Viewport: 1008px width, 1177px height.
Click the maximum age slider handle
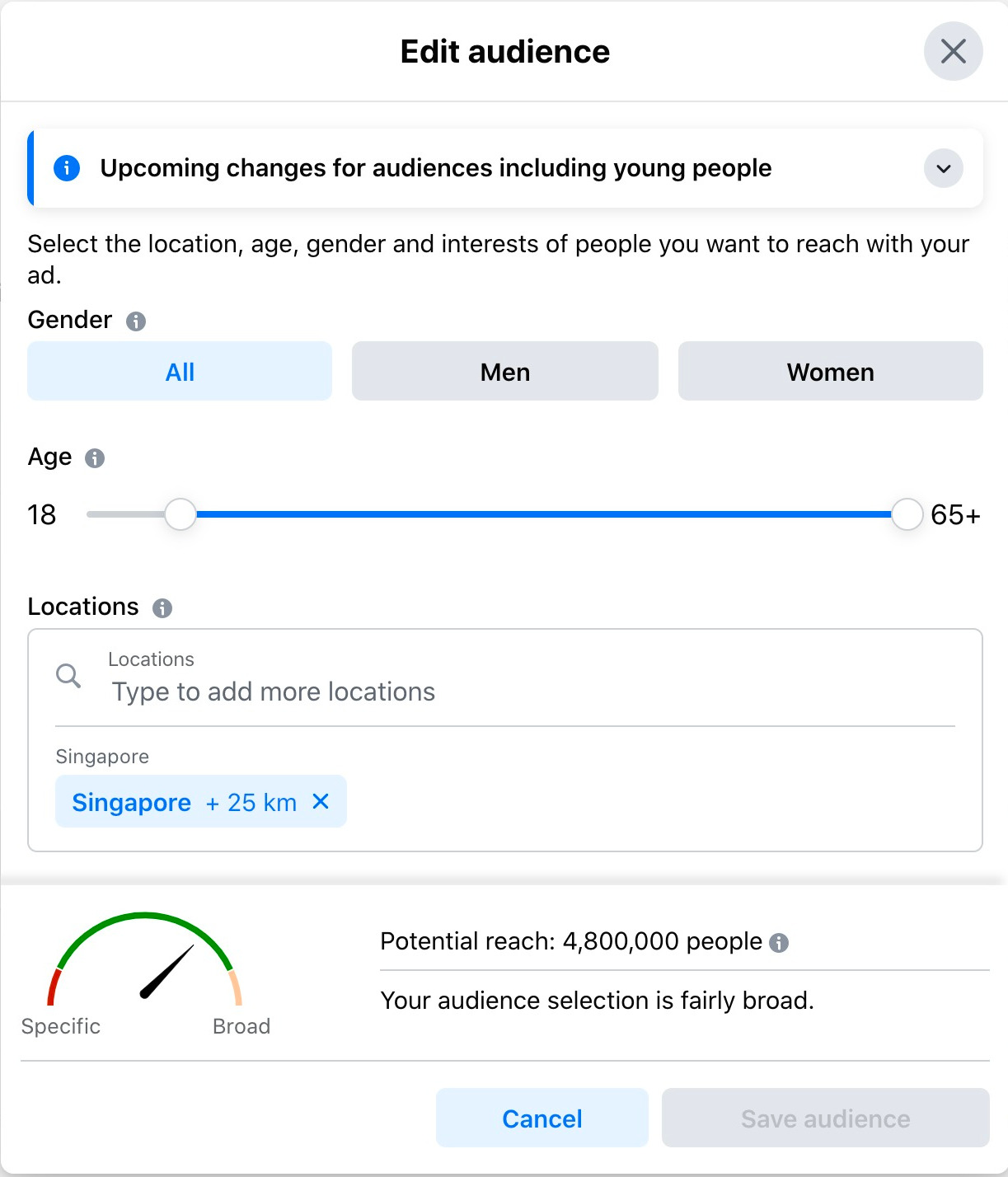[x=907, y=514]
